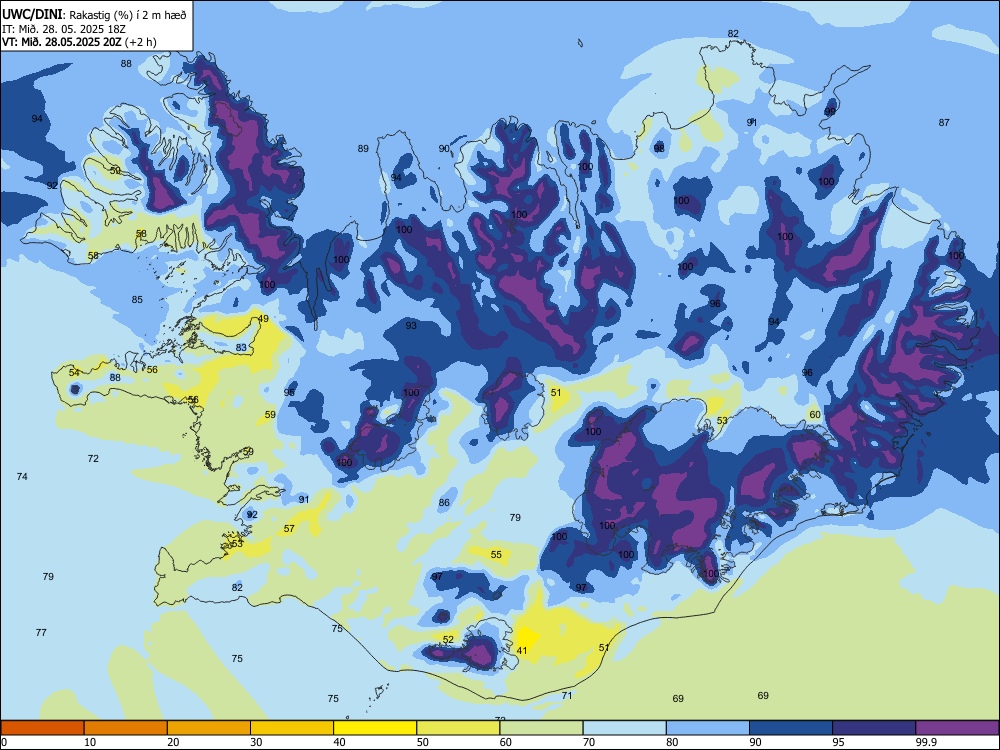Select the dark blue 90–95 legend swatch
The image size is (1000, 750).
click(x=791, y=728)
